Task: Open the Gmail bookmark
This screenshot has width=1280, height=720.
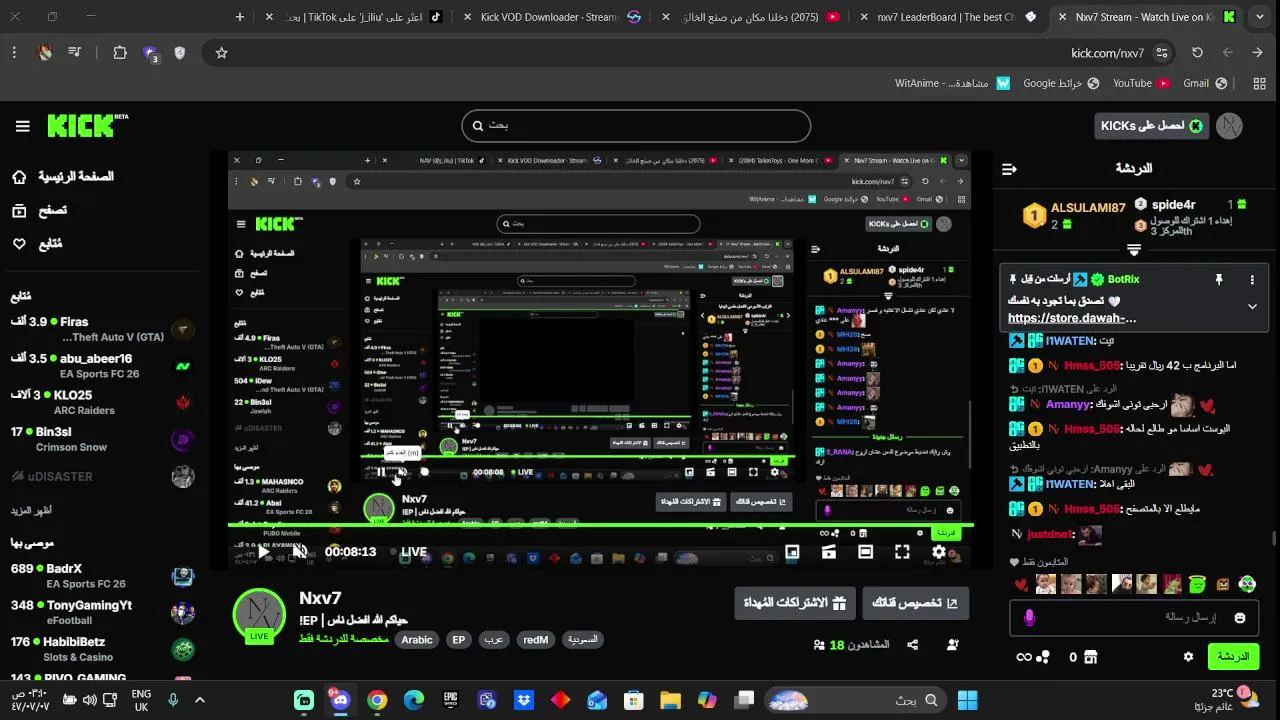Action: point(1205,83)
